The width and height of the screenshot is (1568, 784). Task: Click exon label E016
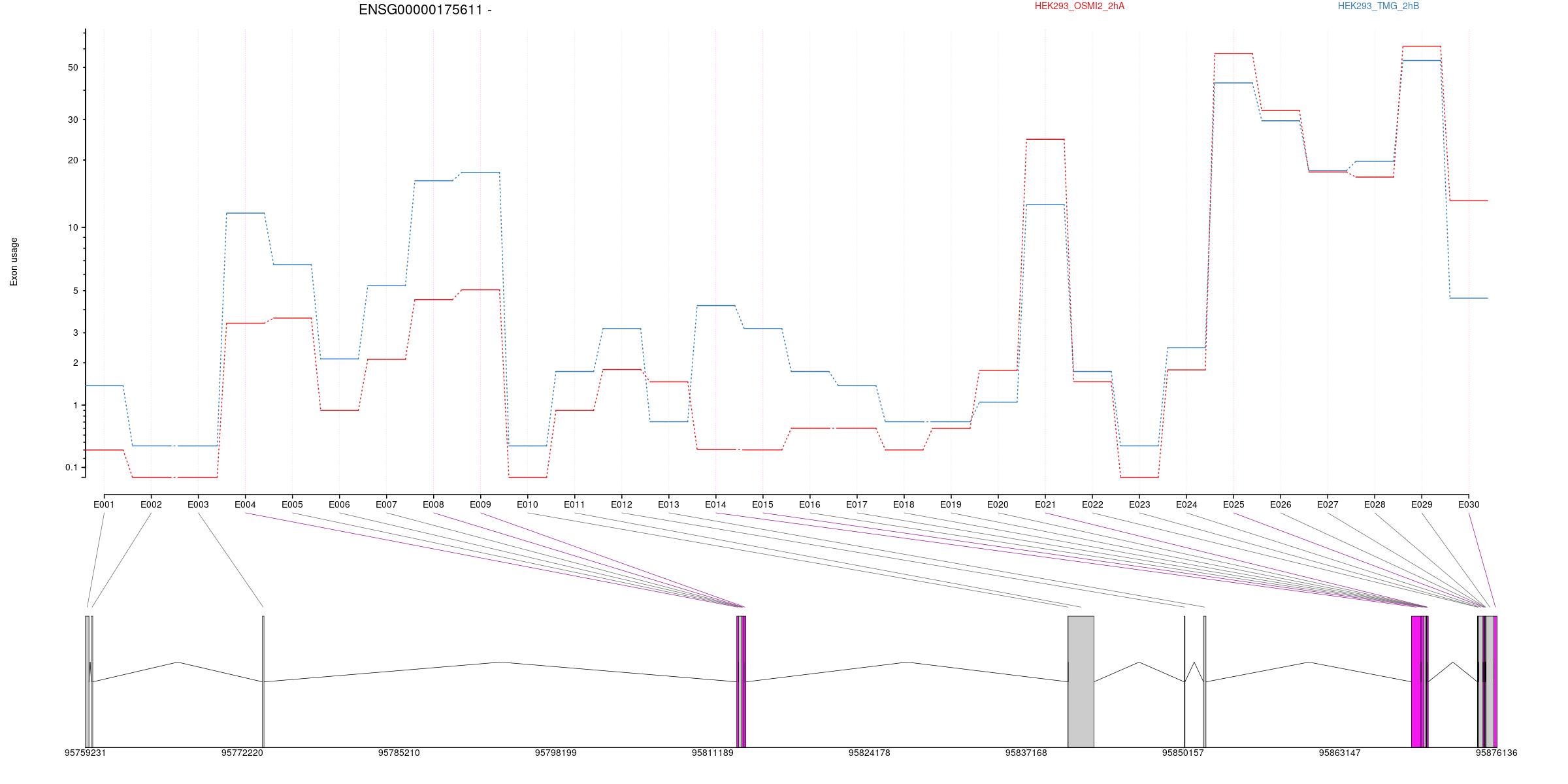809,504
